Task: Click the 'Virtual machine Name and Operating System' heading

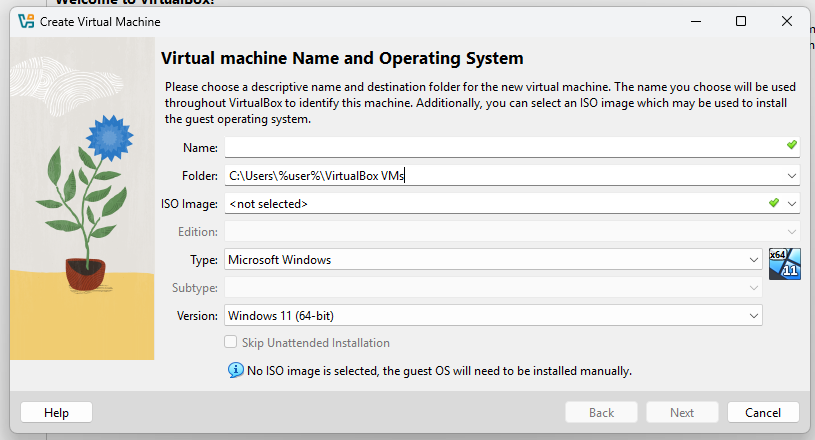Action: click(x=342, y=58)
